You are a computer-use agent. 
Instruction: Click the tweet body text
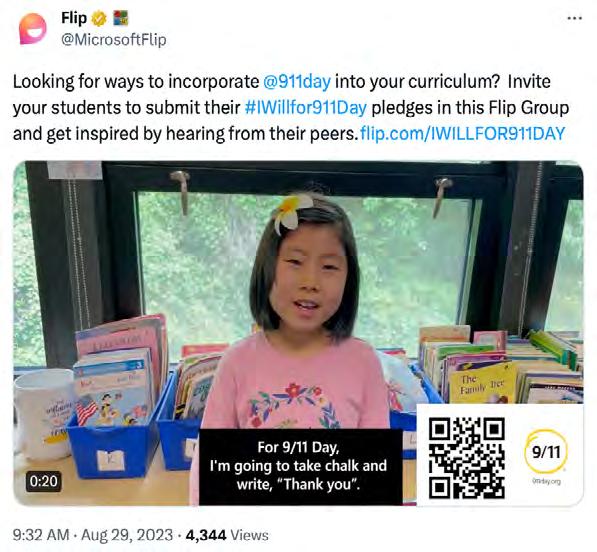coord(291,108)
